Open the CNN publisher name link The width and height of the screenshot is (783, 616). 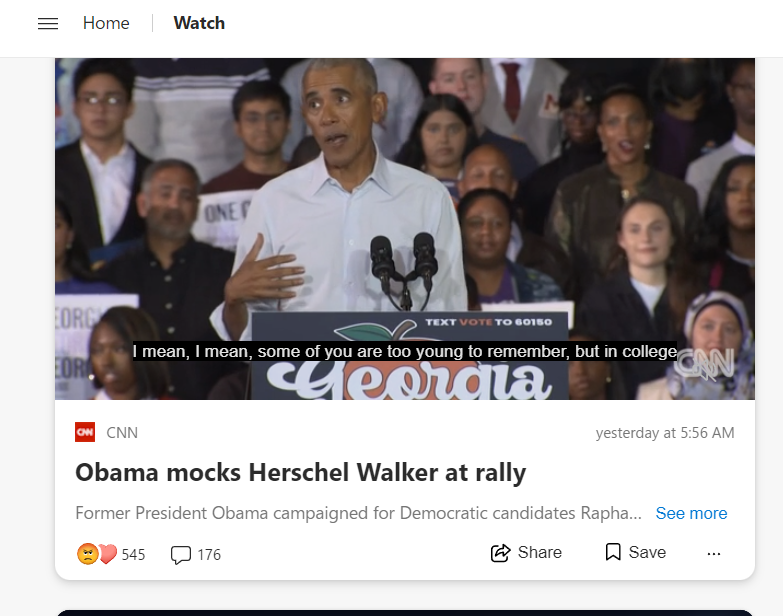coord(122,433)
